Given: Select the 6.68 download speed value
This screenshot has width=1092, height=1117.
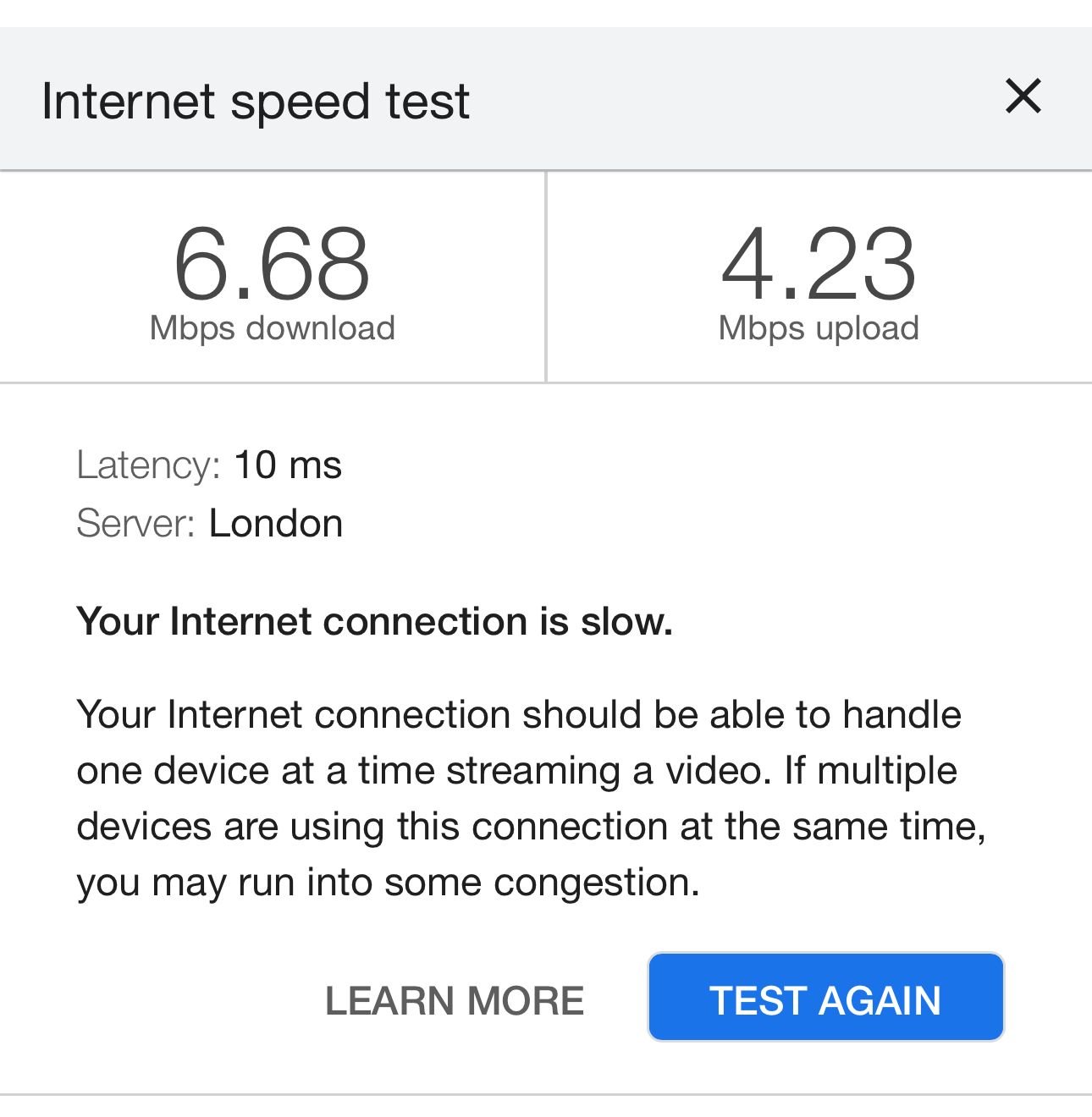Looking at the screenshot, I should [272, 264].
